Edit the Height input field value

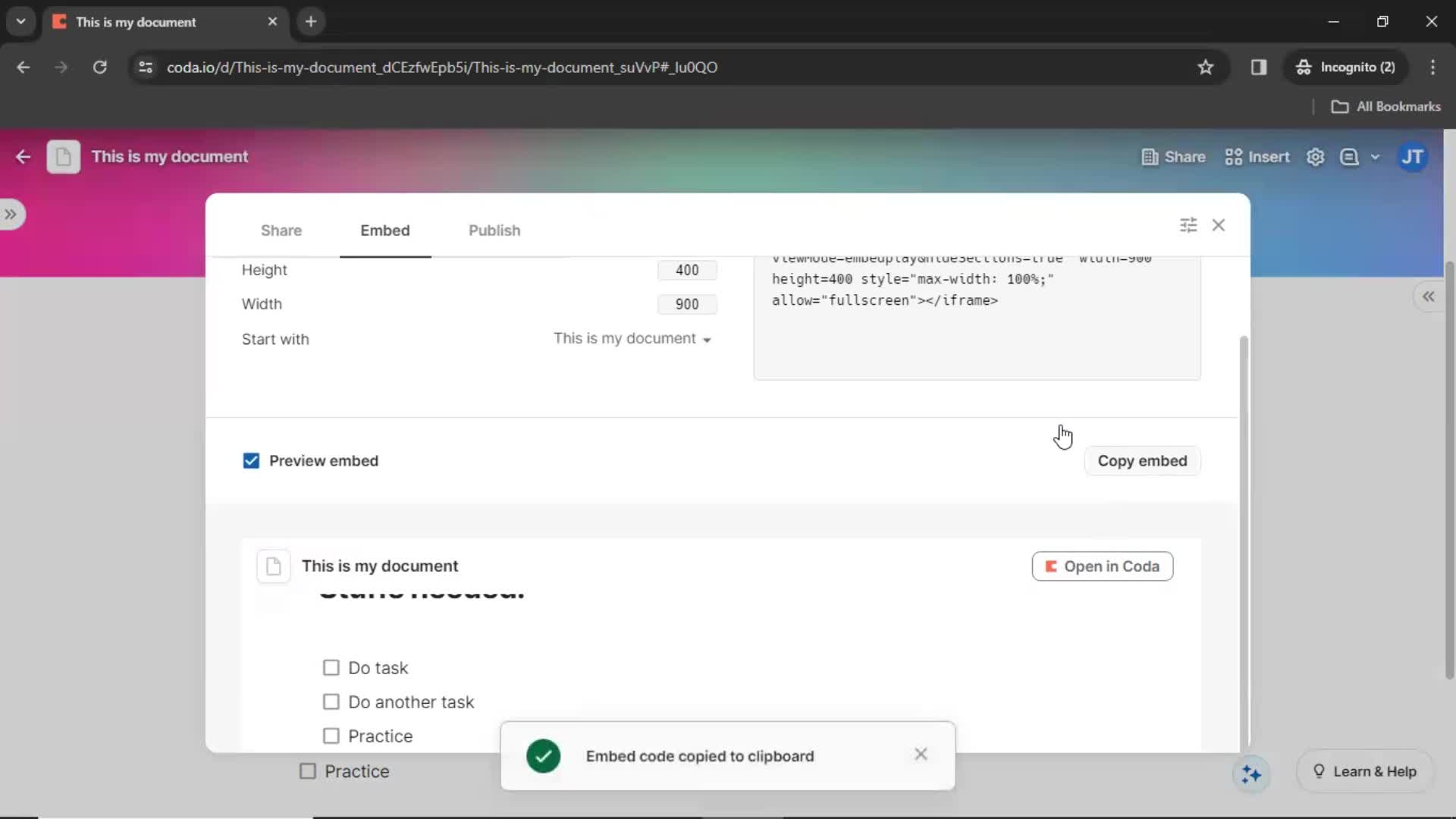pos(687,270)
